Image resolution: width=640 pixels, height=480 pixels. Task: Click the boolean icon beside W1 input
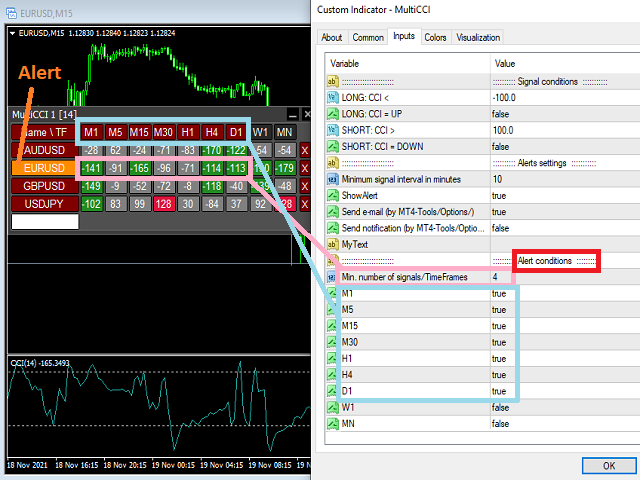point(333,408)
